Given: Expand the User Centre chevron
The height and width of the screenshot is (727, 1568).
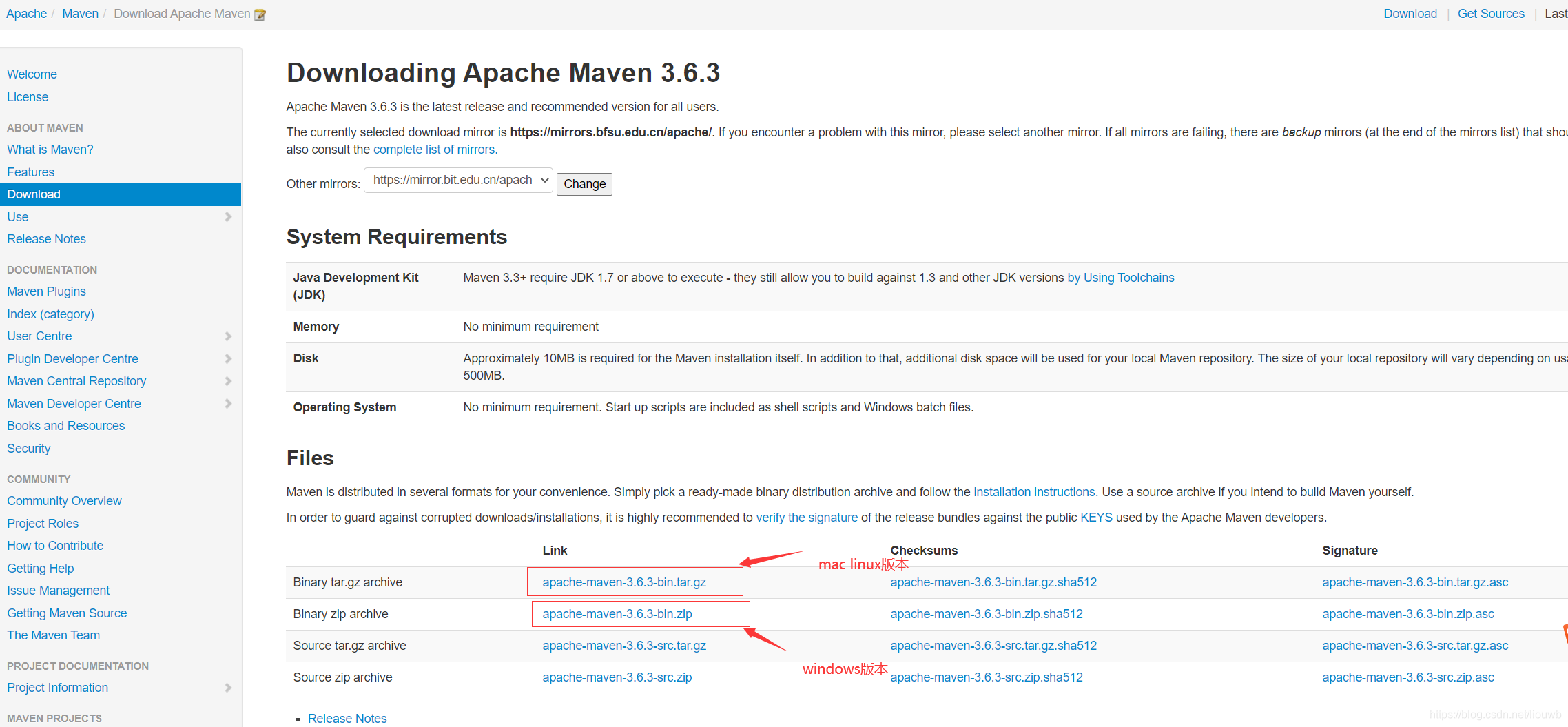Looking at the screenshot, I should tap(228, 336).
